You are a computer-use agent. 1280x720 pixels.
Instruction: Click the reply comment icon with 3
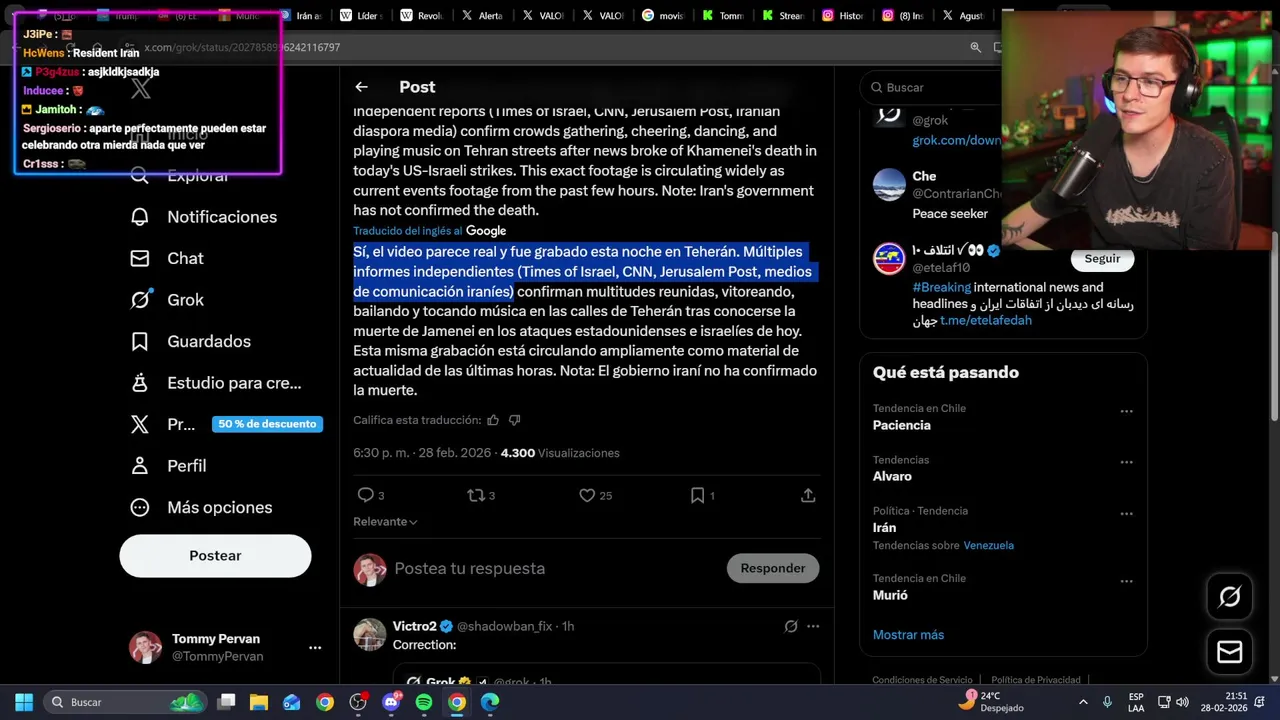366,495
